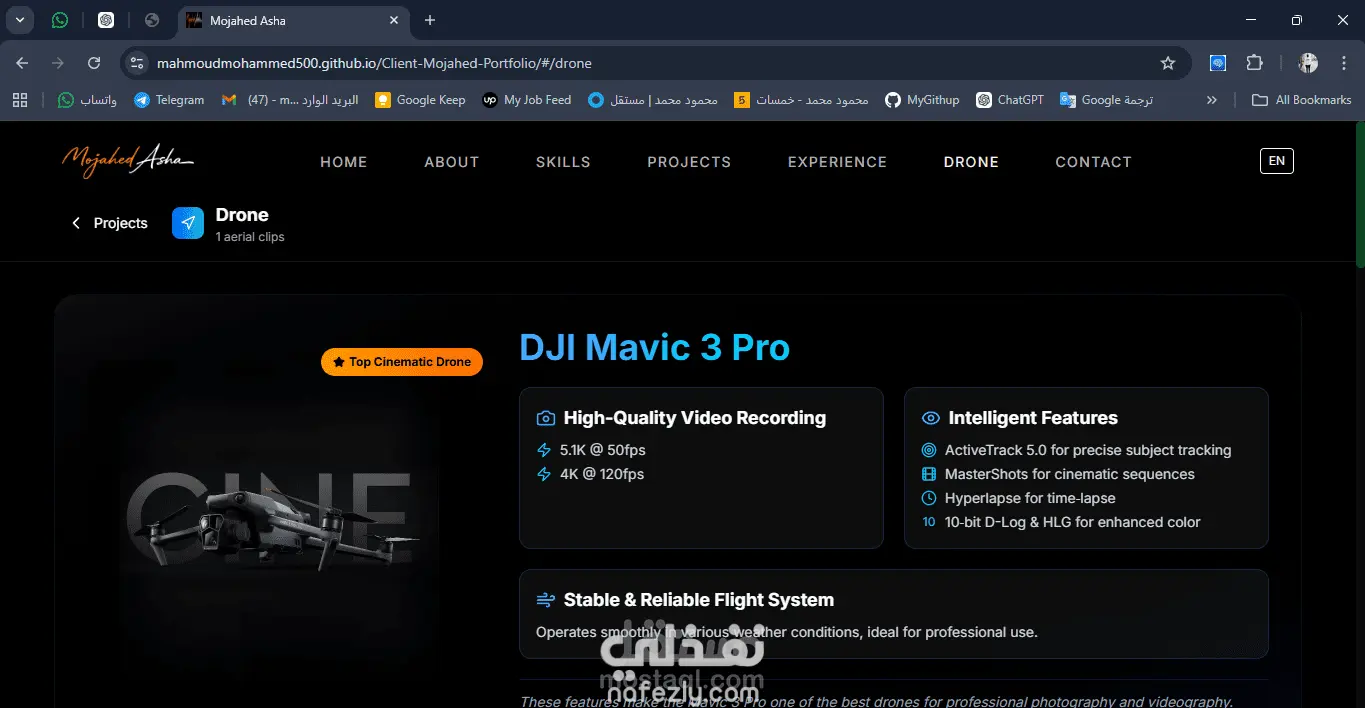Open the blue extension icon in toolbar
The height and width of the screenshot is (708, 1365).
[1218, 63]
